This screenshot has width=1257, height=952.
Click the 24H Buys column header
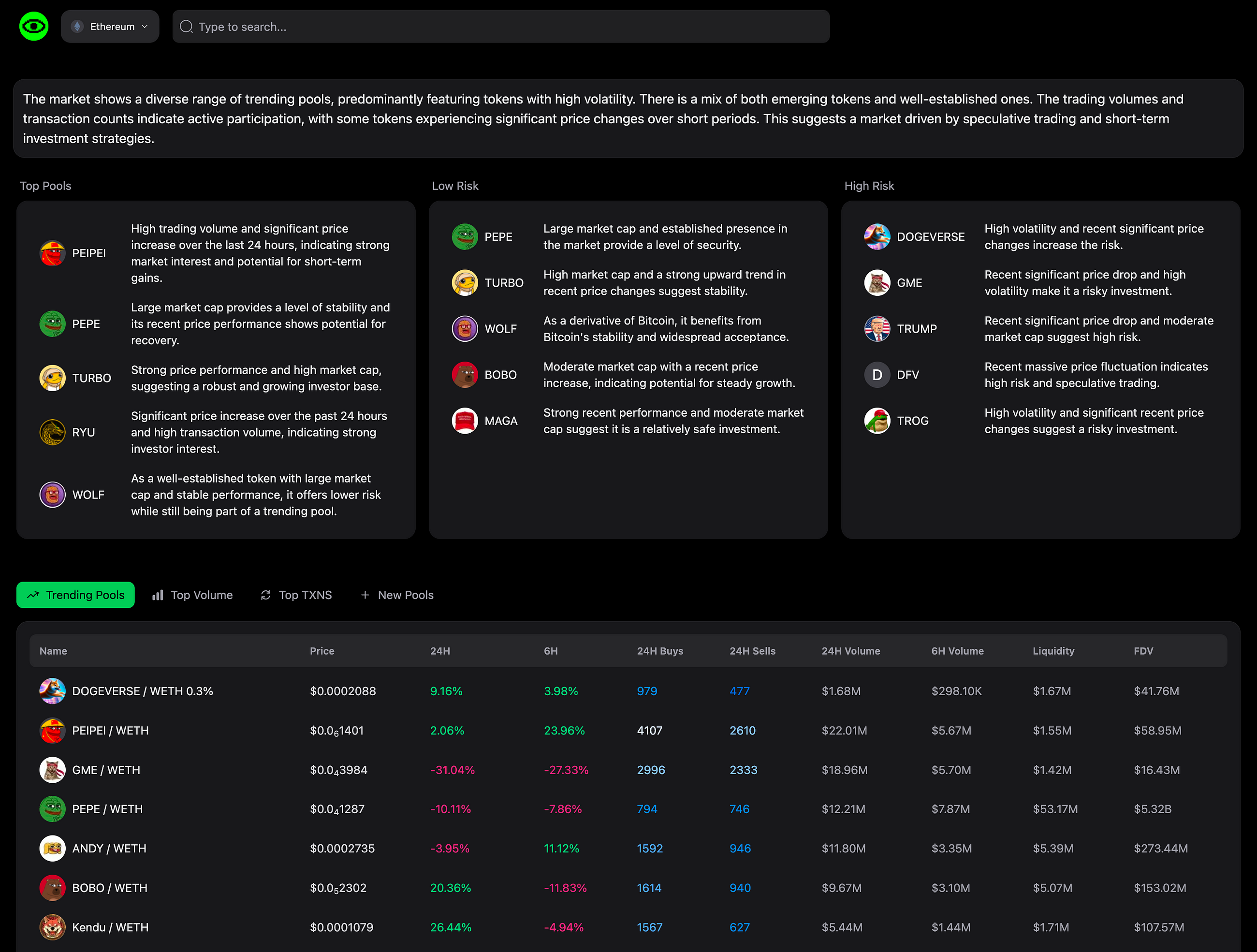[x=660, y=651]
